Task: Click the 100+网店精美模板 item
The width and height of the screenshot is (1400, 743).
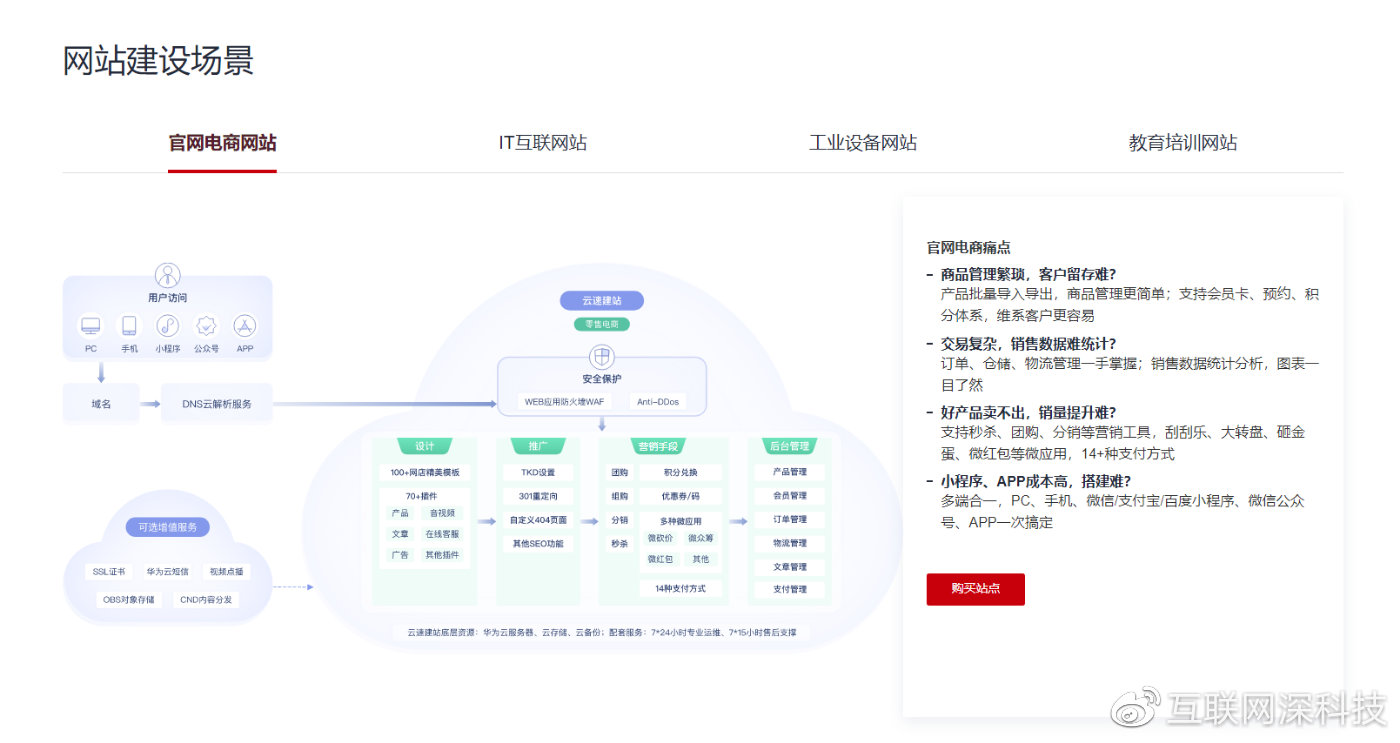Action: (425, 472)
